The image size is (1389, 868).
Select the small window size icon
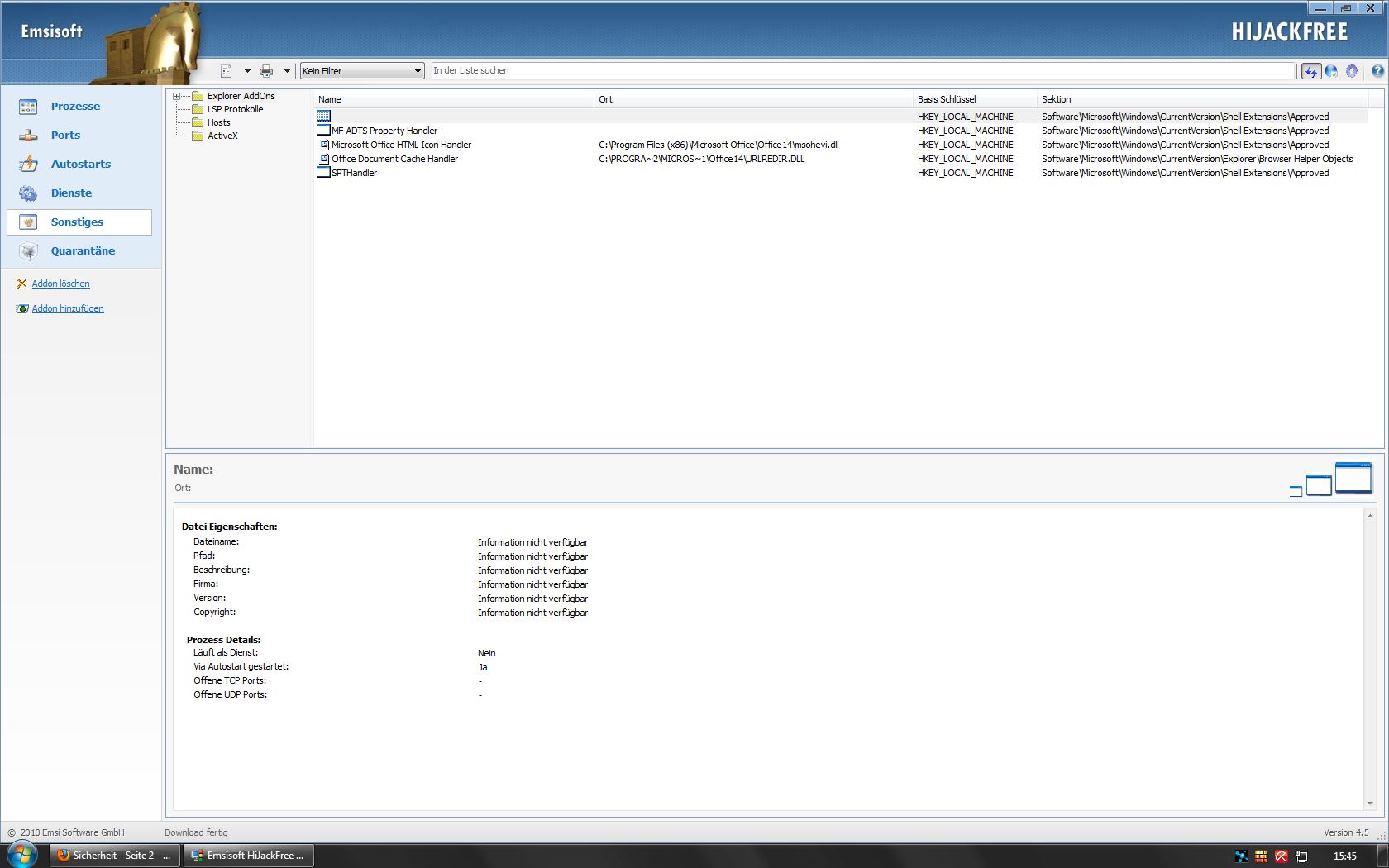point(1296,492)
